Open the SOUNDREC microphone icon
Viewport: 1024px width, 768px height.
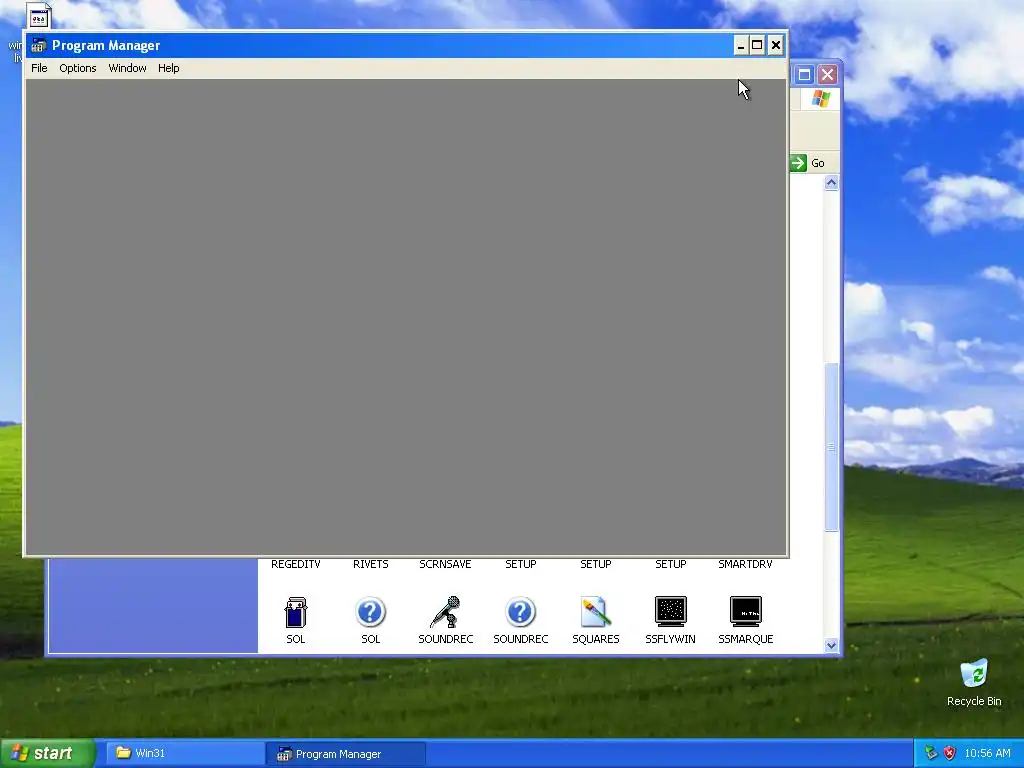click(x=445, y=613)
